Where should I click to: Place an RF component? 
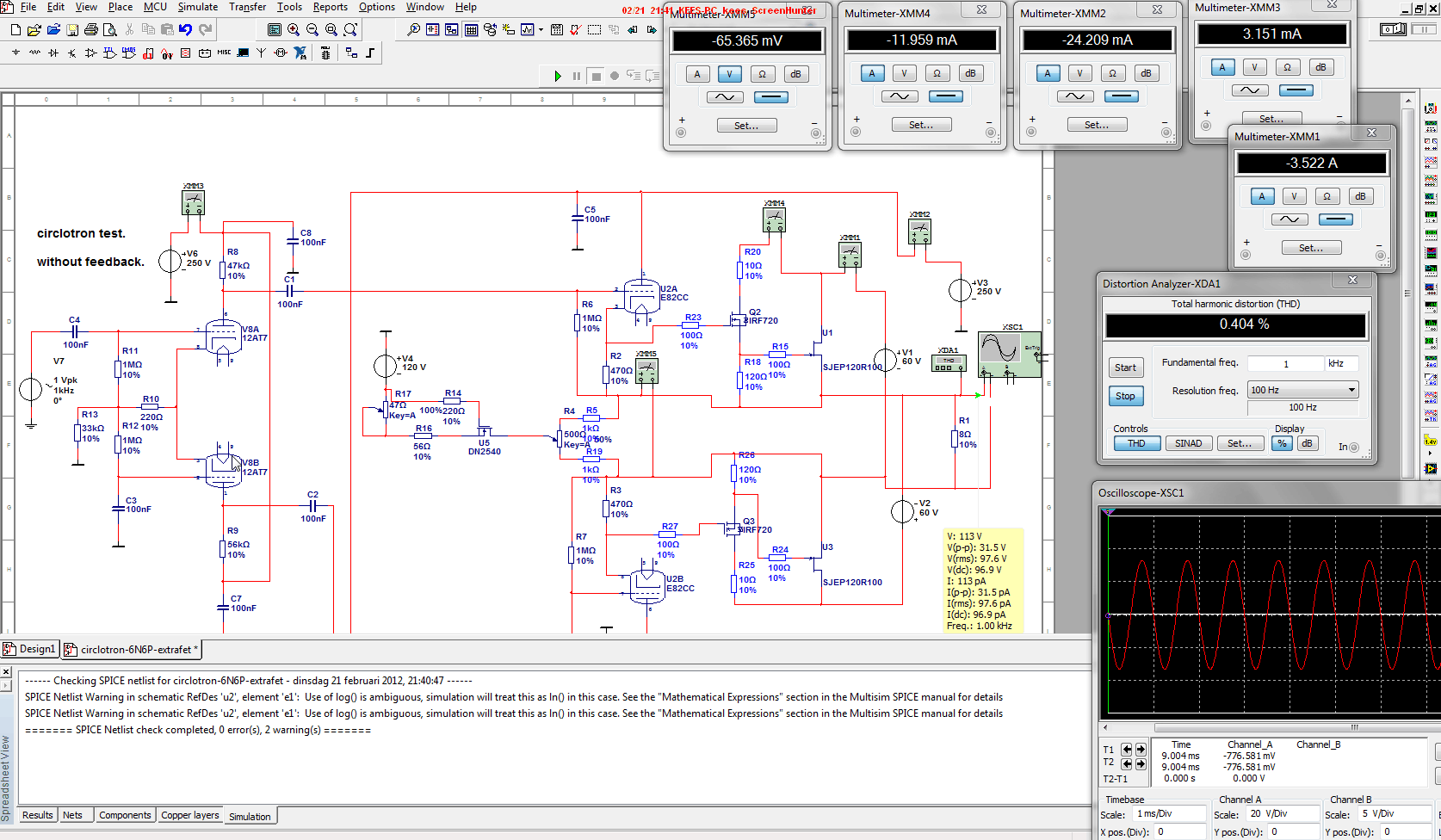click(x=261, y=52)
